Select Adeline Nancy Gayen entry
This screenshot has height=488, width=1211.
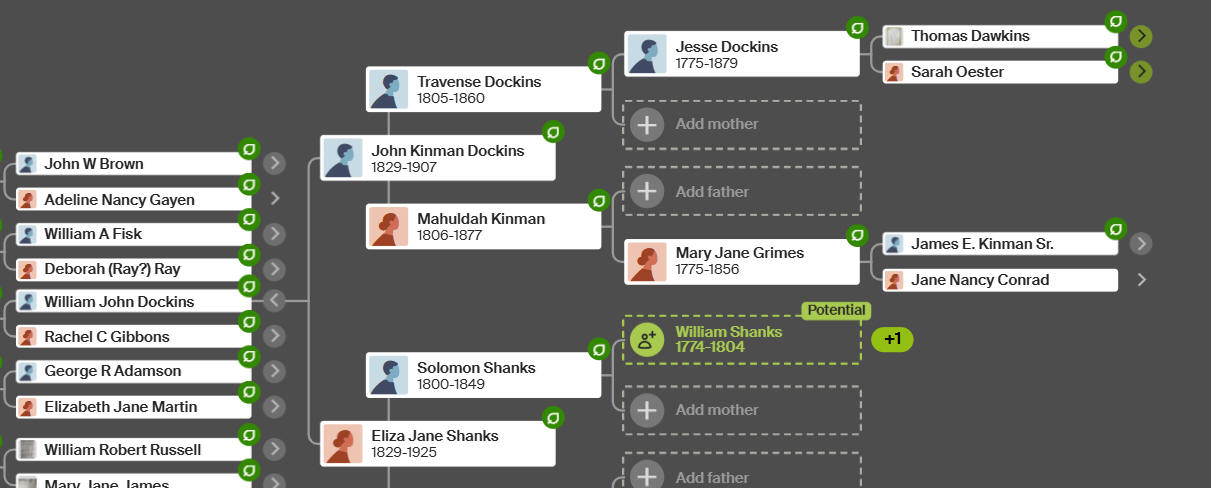coord(133,199)
